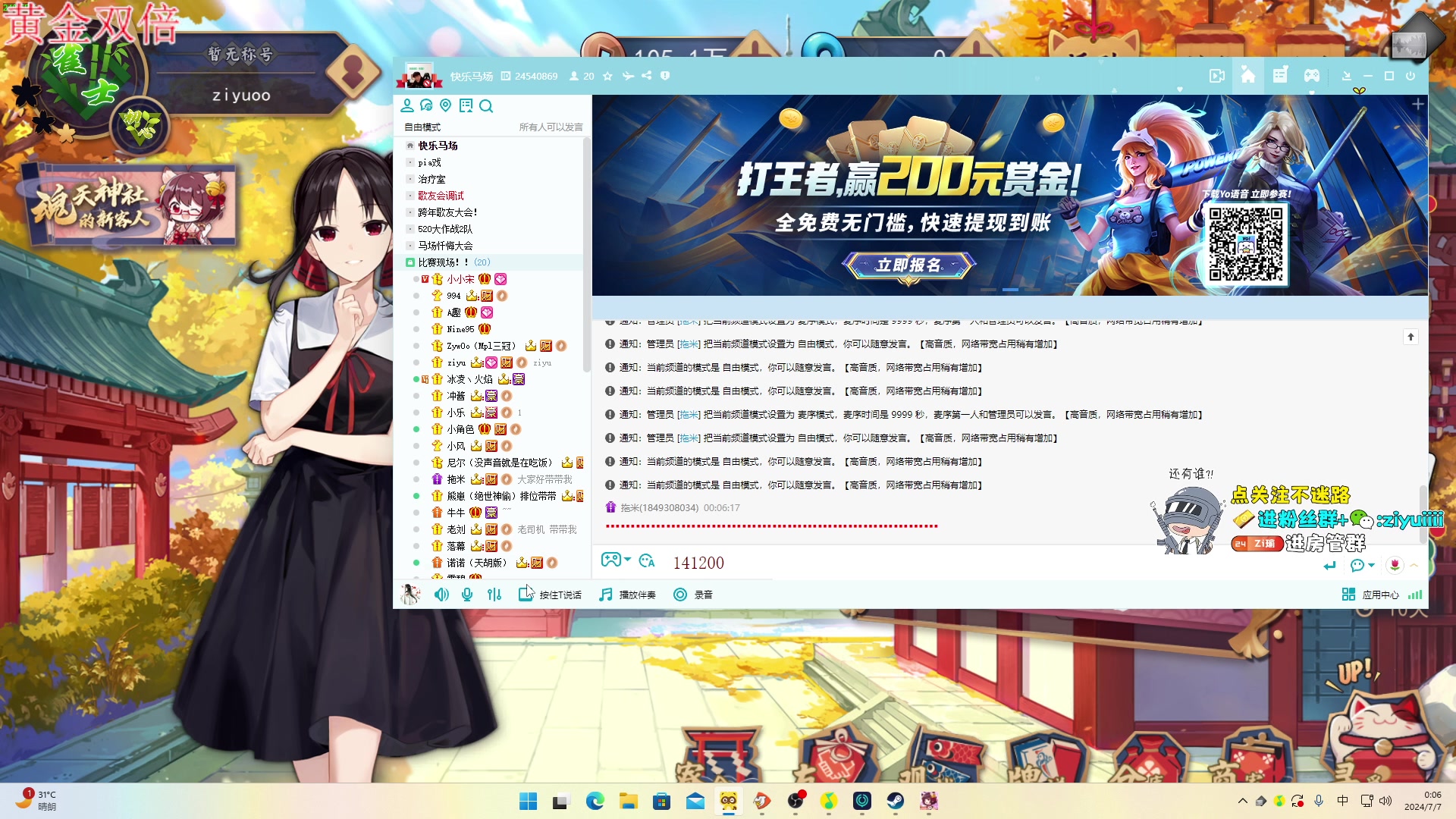The width and height of the screenshot is (1456, 819).
Task: Select user 拖米 in member list
Action: click(x=456, y=479)
